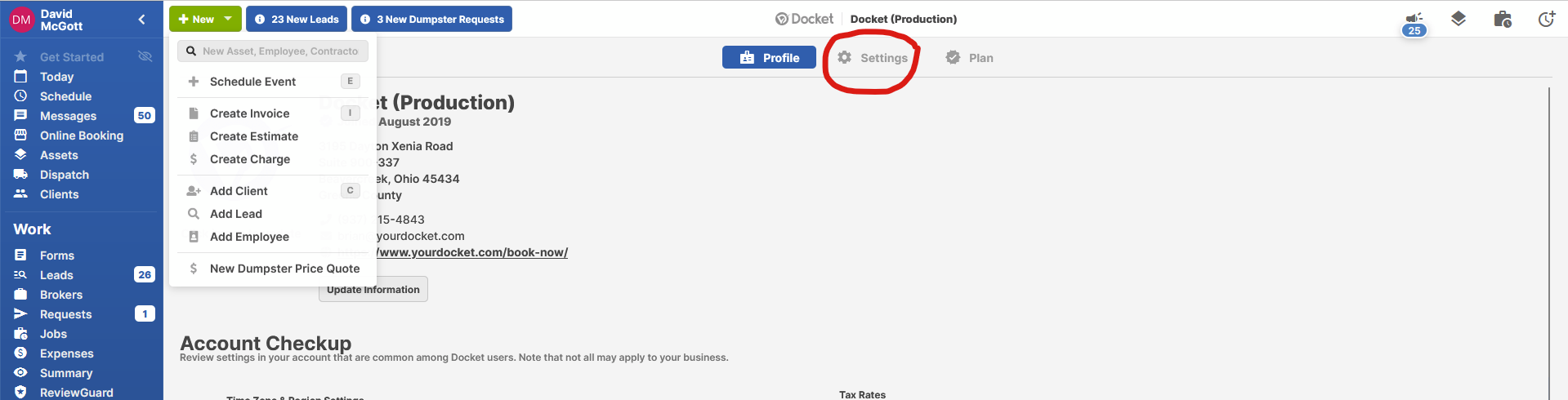Click the add time clock icon
The width and height of the screenshot is (1568, 400).
(1546, 19)
